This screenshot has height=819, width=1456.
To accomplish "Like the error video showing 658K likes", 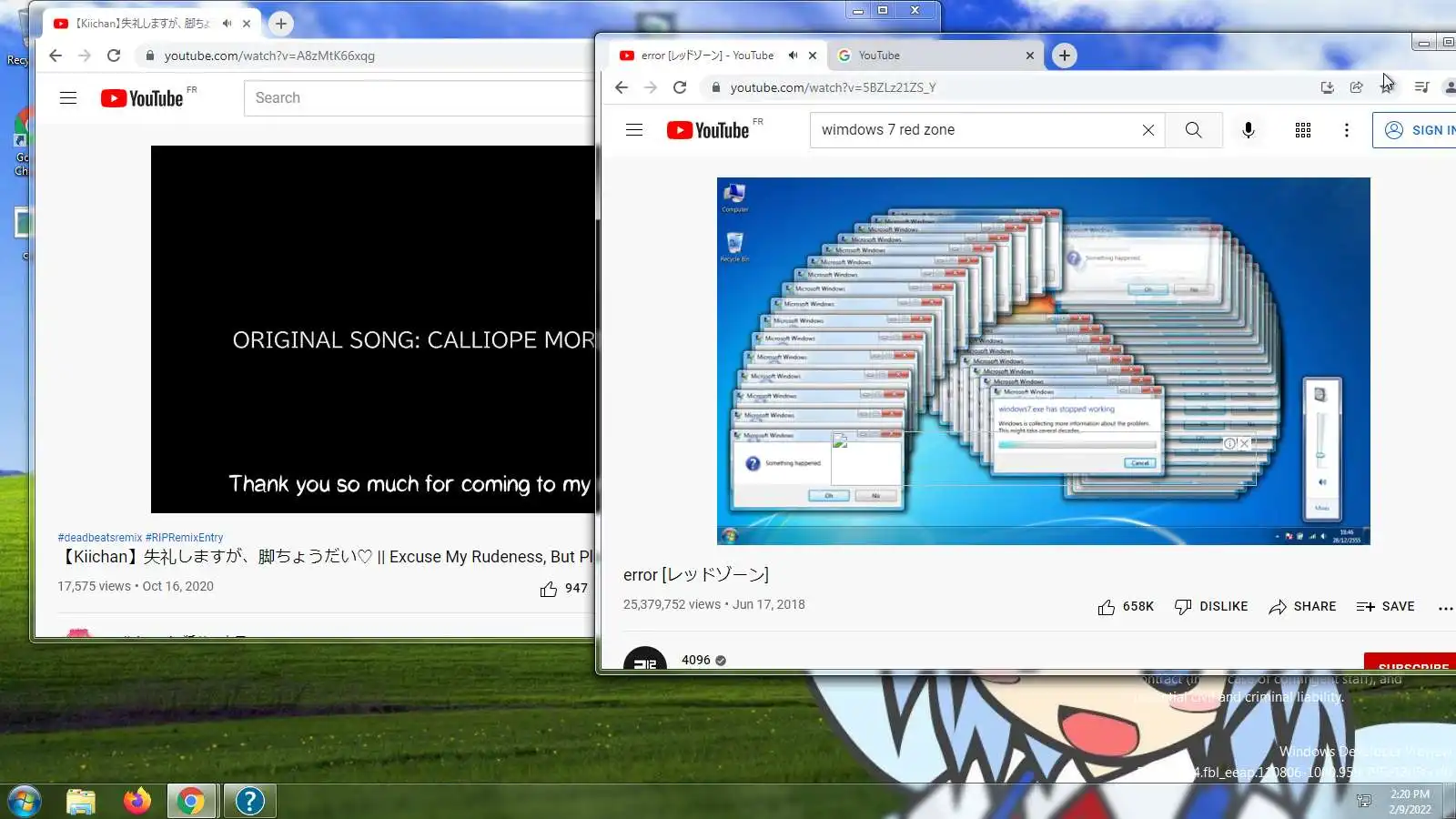I will (x=1125, y=607).
